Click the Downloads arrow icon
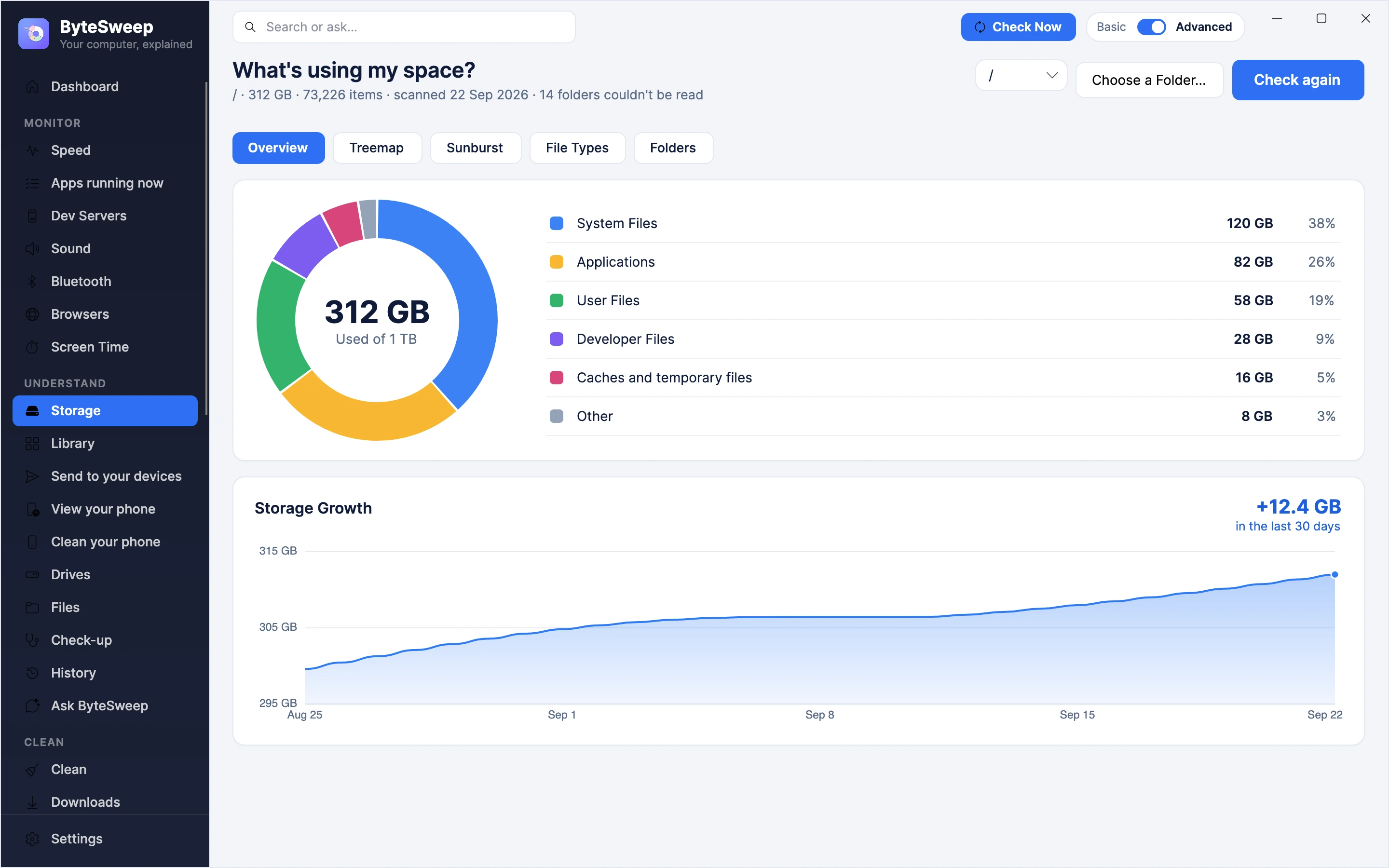The image size is (1389, 868). click(33, 802)
